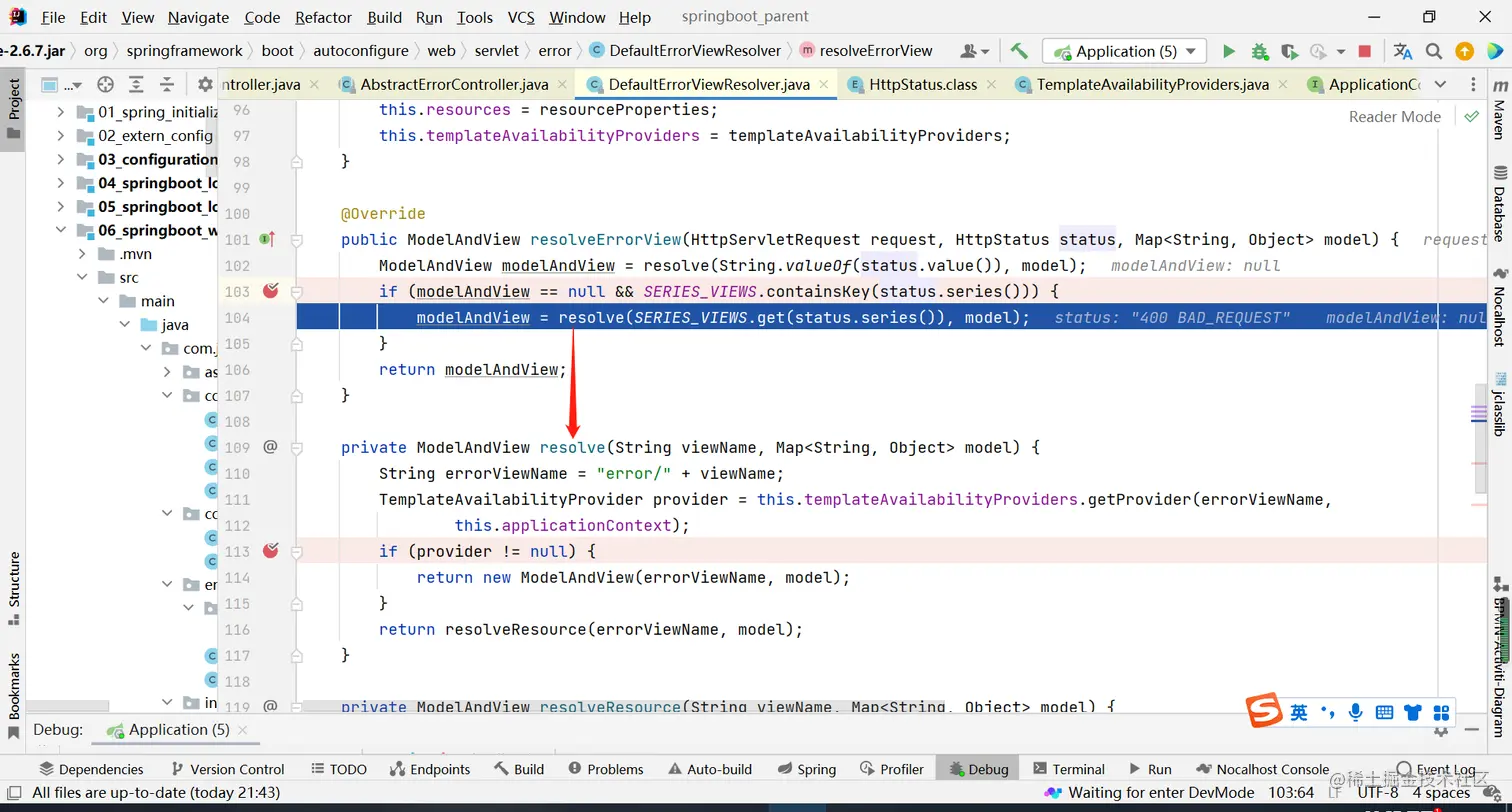This screenshot has width=1512, height=812.
Task: Toggle the Project tool window button
Action: coord(14,108)
